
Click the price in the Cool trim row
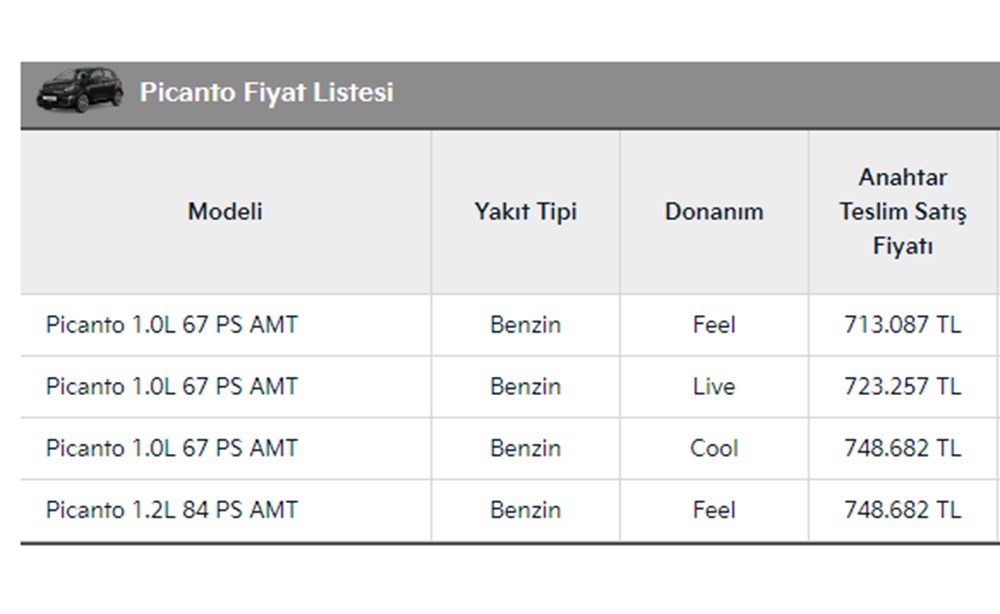[902, 448]
